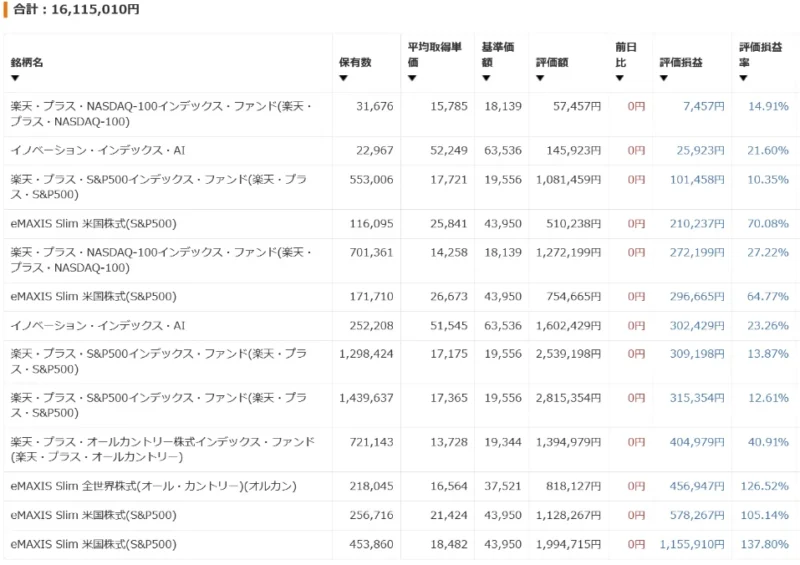Click the 評価損益 value 7,457円
800x565 pixels.
(x=704, y=107)
